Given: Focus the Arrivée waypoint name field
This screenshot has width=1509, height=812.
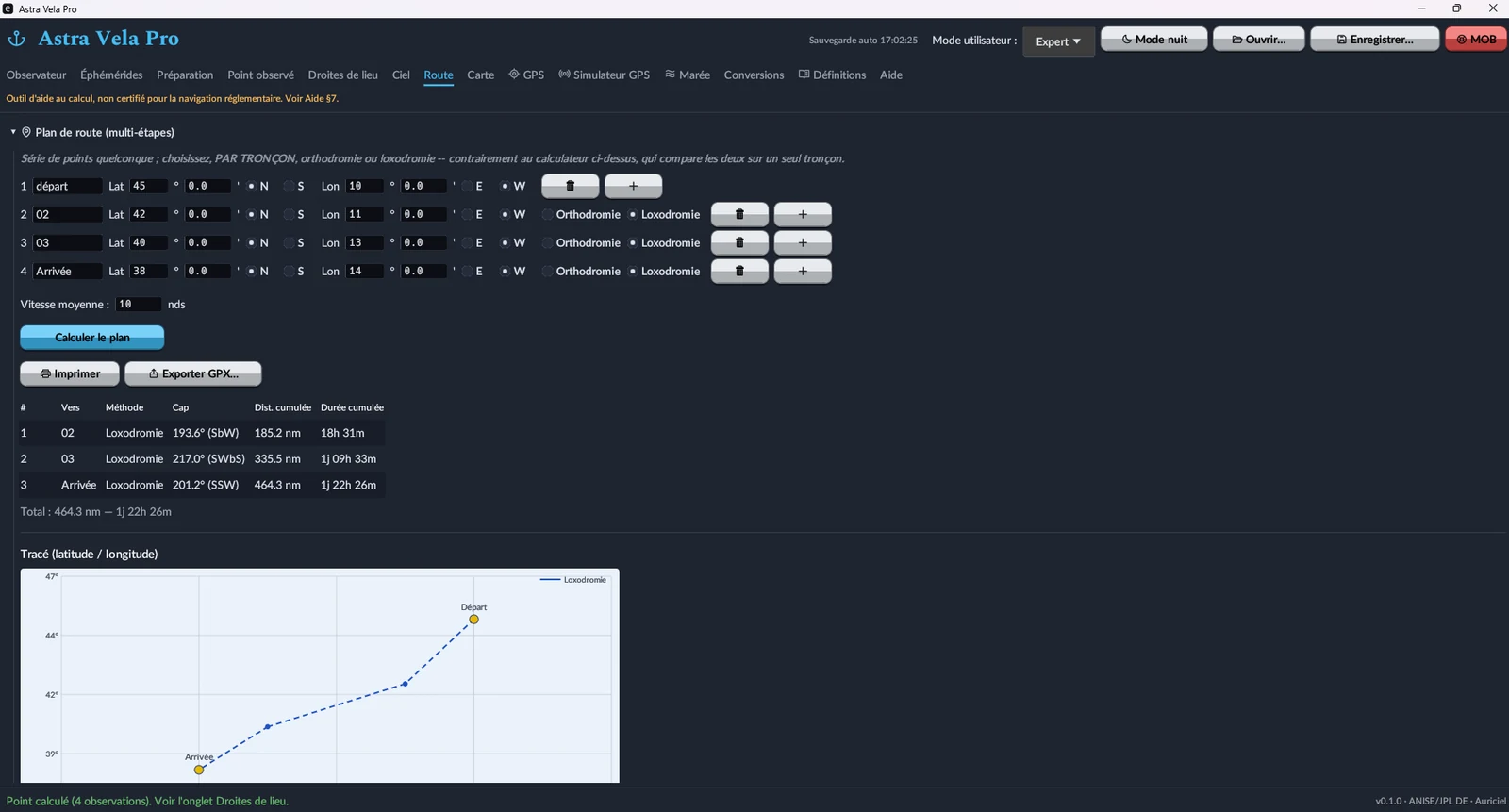Looking at the screenshot, I should point(67,272).
